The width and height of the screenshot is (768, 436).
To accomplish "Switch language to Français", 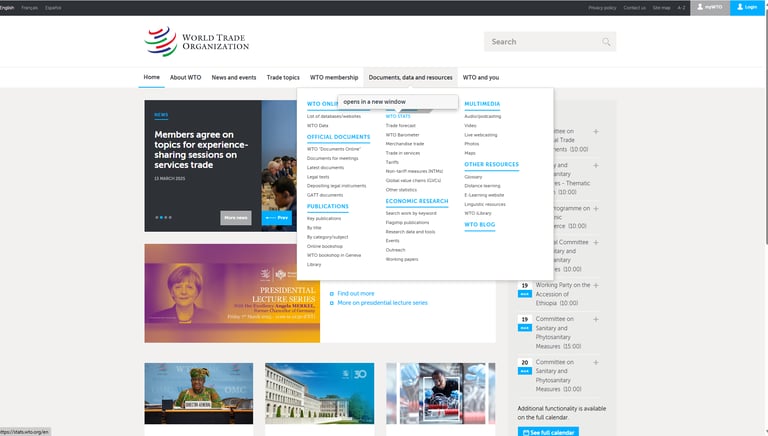I will pyautogui.click(x=29, y=8).
